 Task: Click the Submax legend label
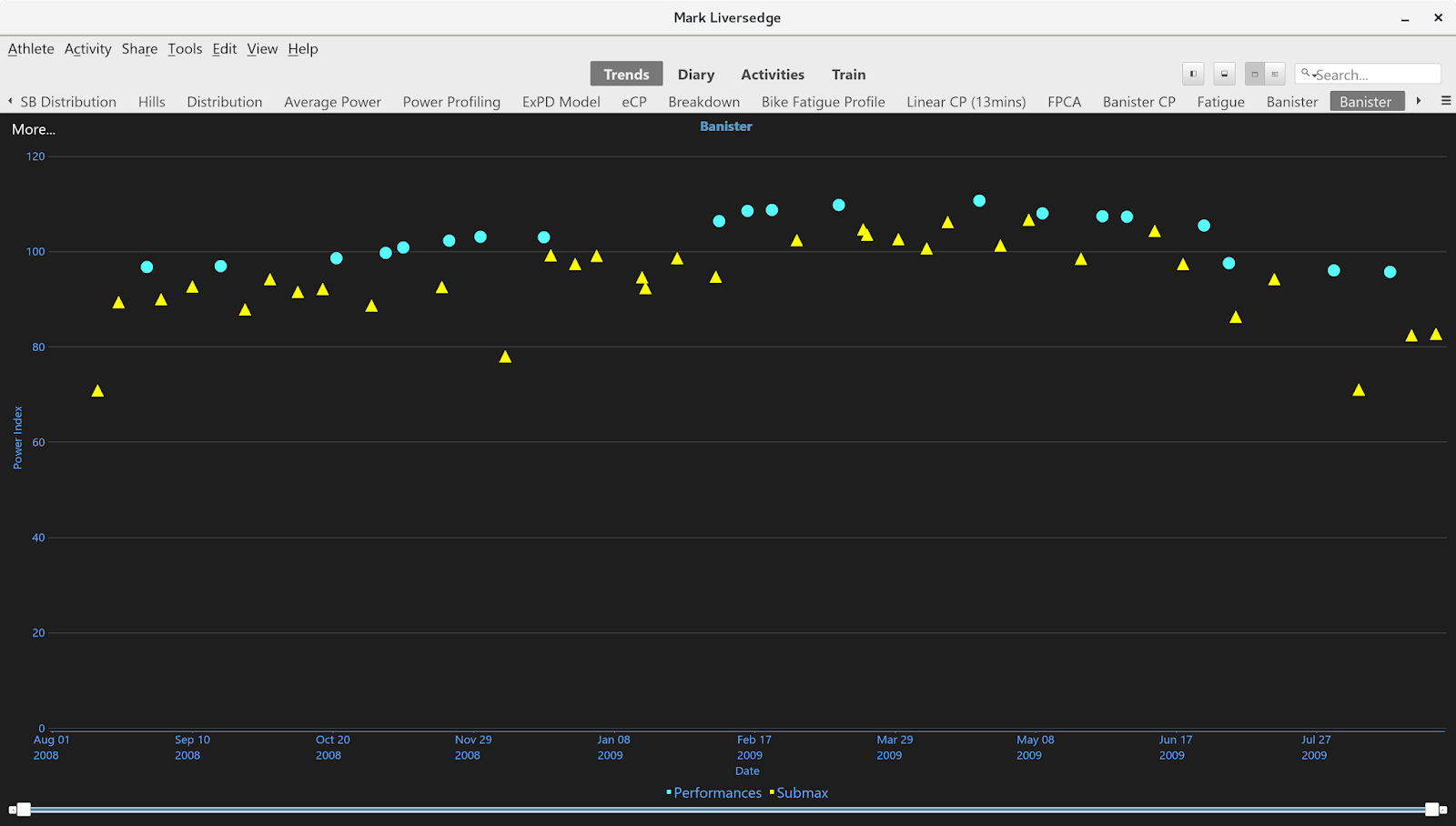point(803,792)
